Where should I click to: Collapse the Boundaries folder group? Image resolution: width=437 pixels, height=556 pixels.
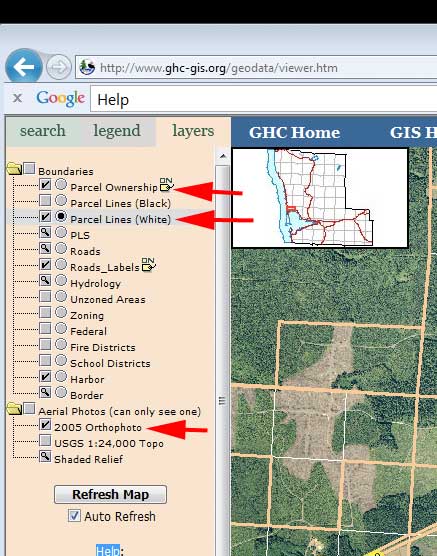tap(14, 168)
